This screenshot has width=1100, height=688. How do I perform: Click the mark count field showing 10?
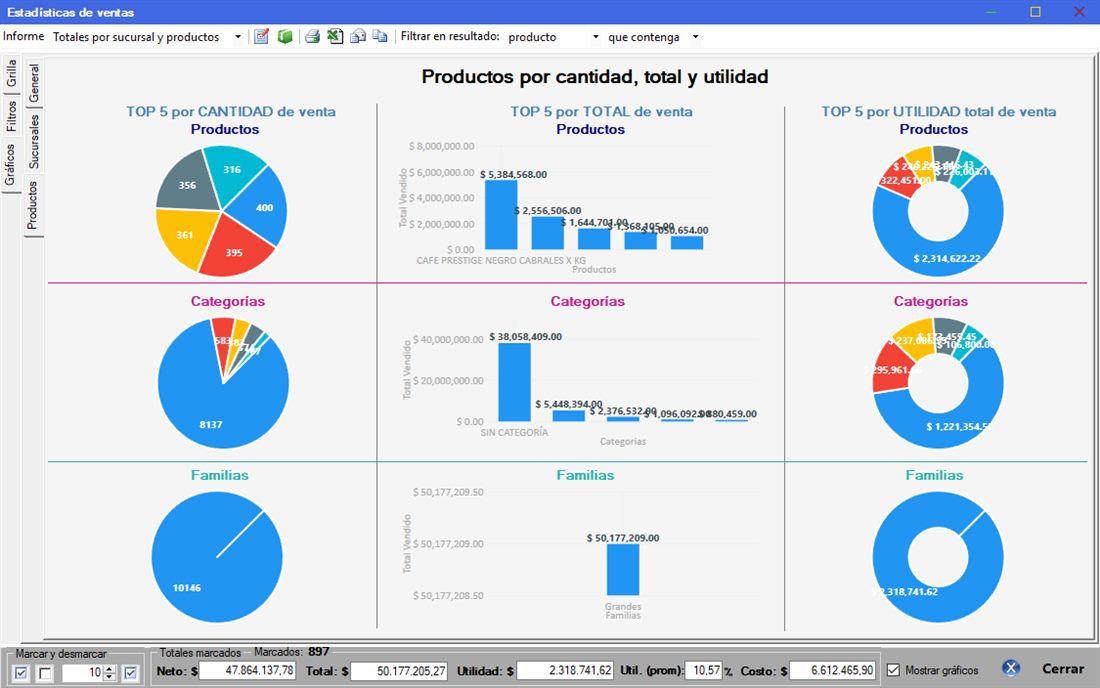tap(83, 673)
